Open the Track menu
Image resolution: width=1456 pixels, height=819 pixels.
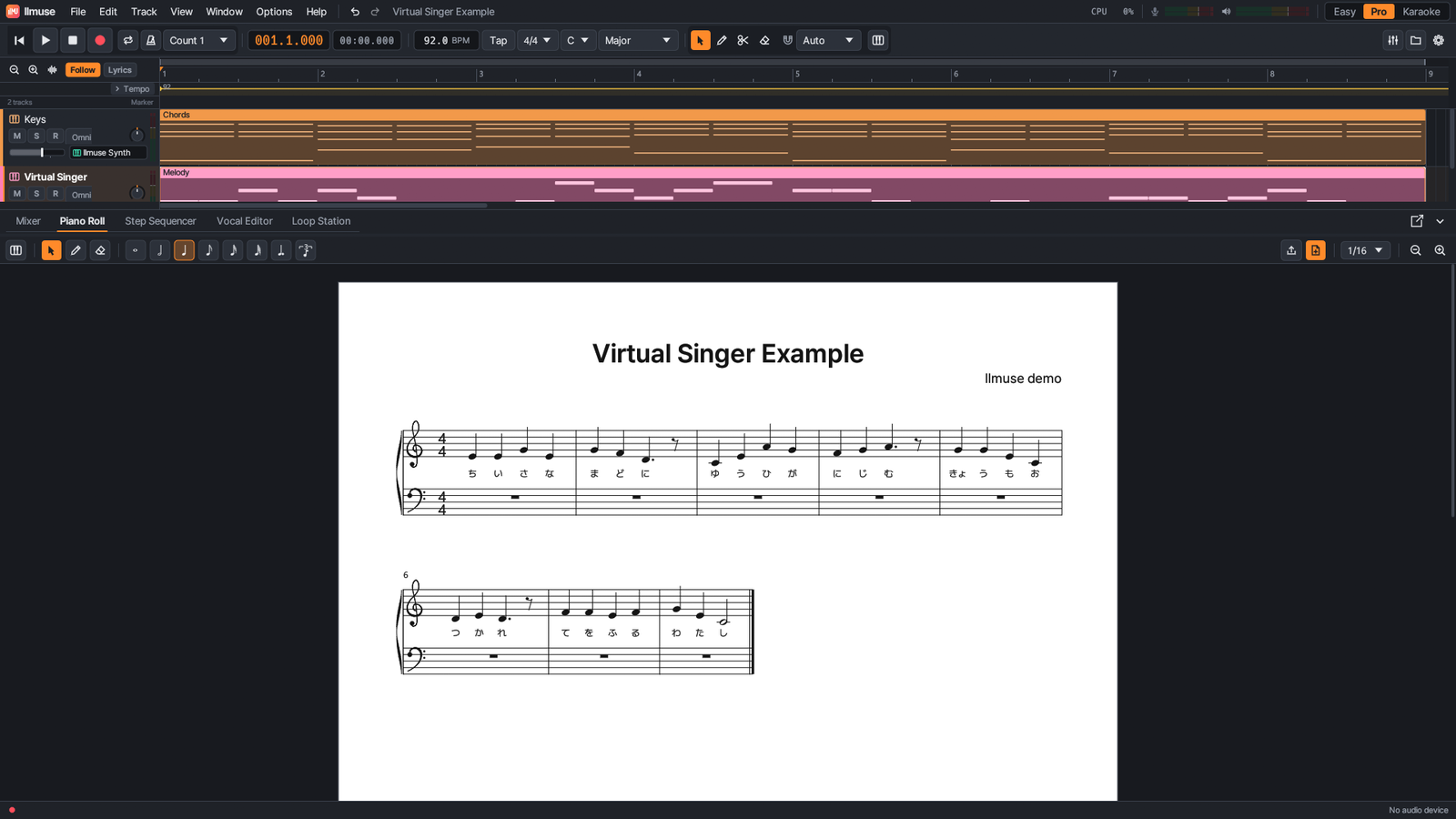pos(144,12)
